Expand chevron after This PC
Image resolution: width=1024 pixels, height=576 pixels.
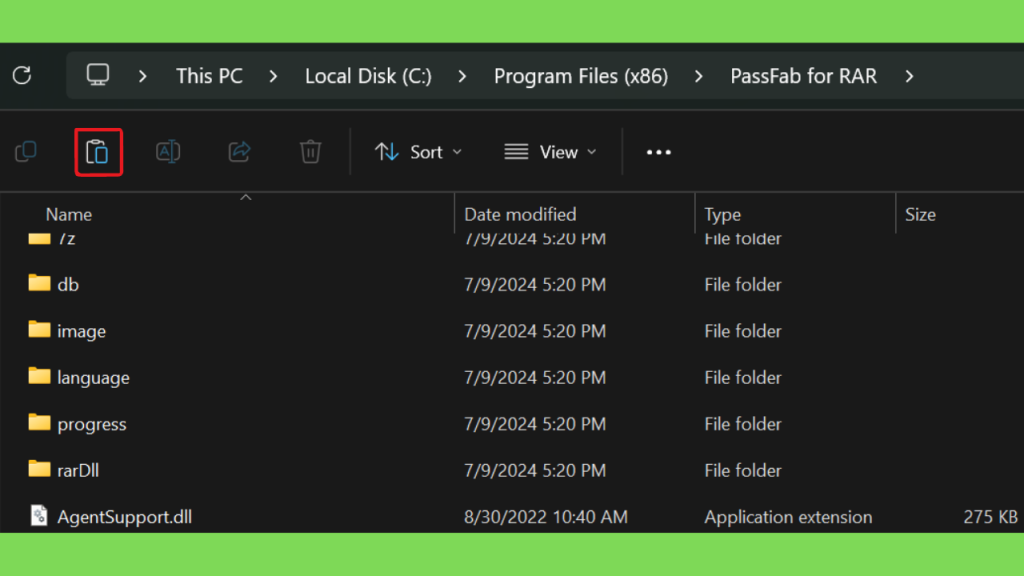click(x=273, y=76)
